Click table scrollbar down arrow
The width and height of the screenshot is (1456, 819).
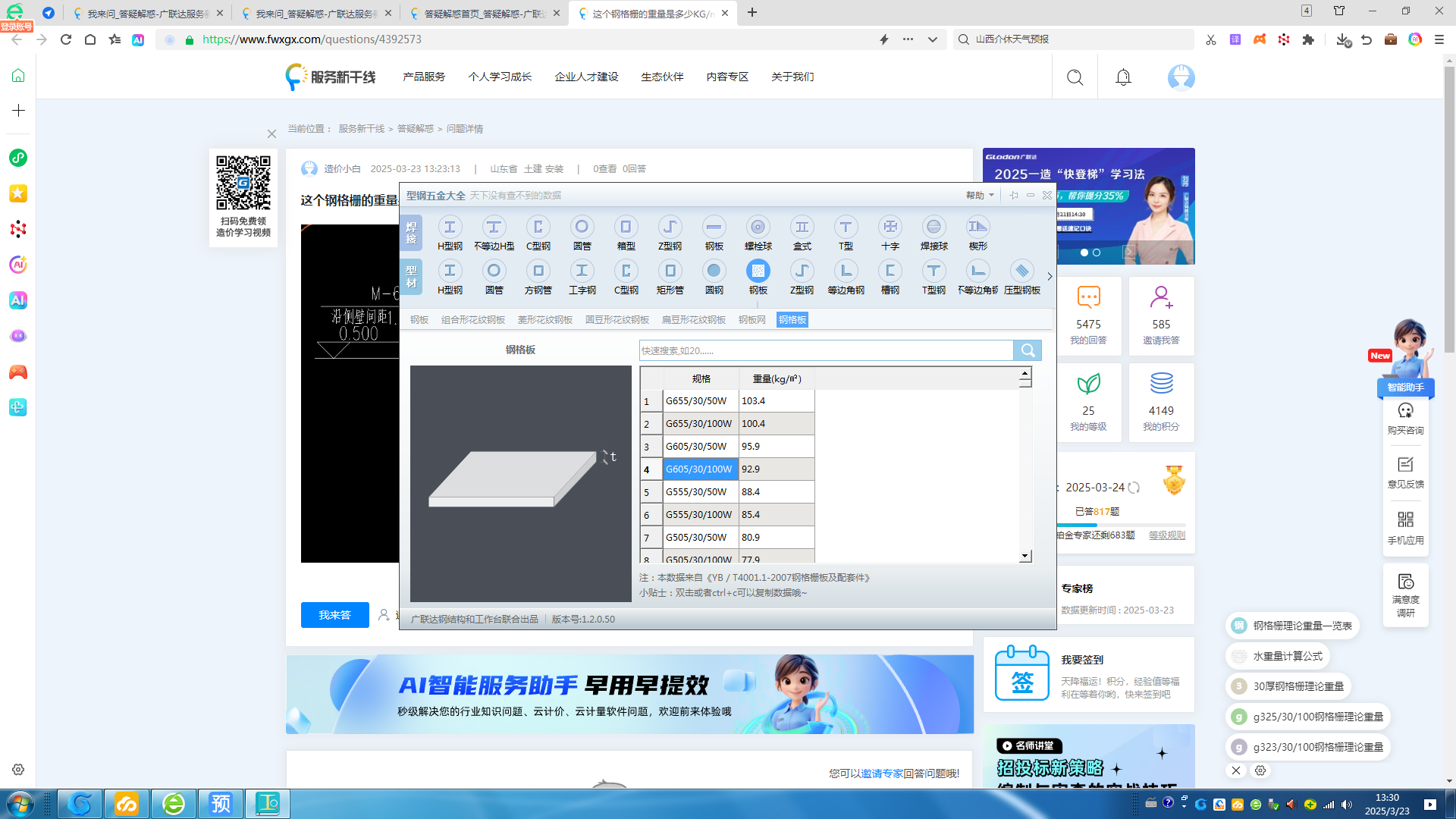click(x=1025, y=556)
